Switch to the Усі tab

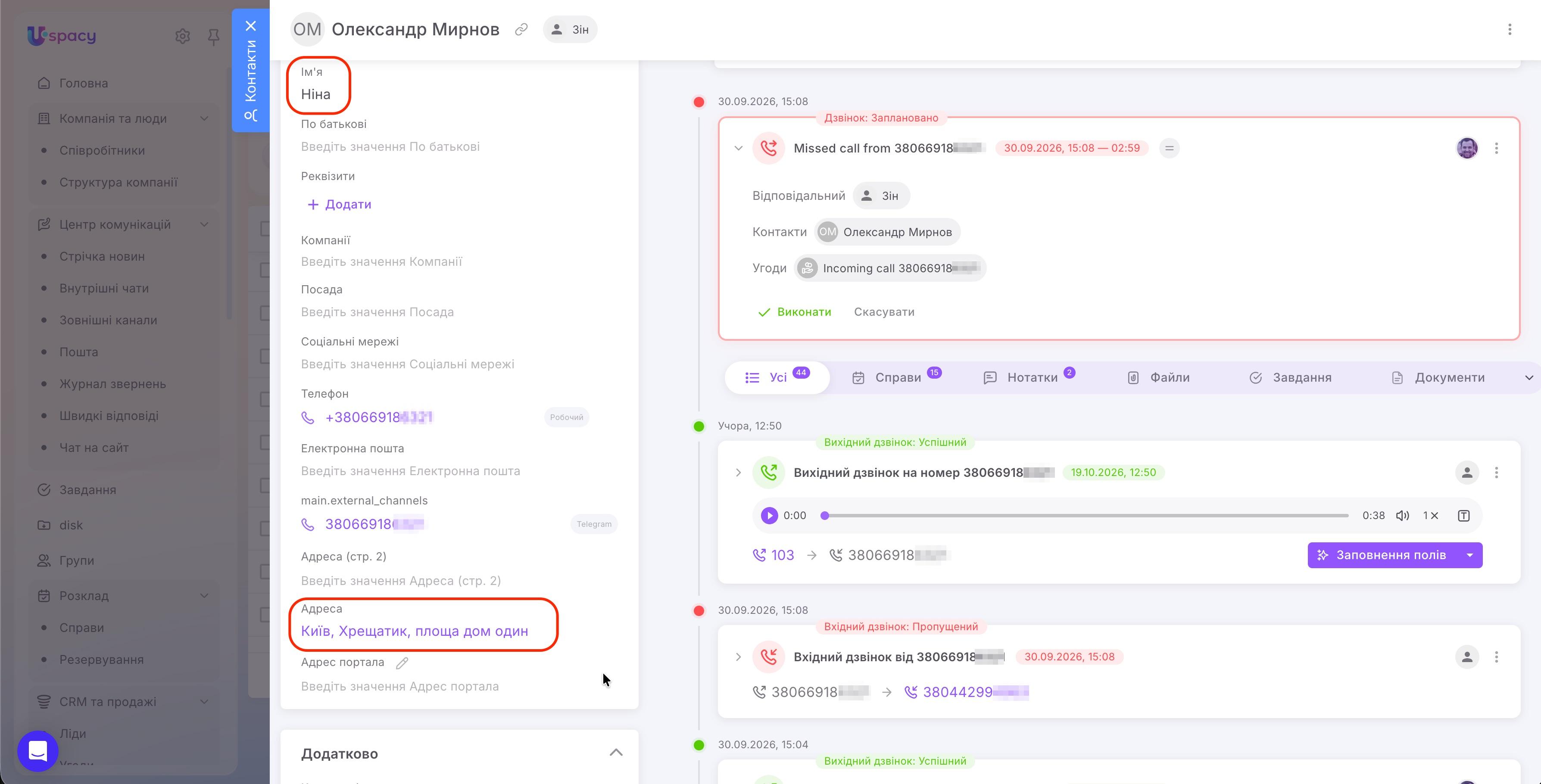point(777,377)
